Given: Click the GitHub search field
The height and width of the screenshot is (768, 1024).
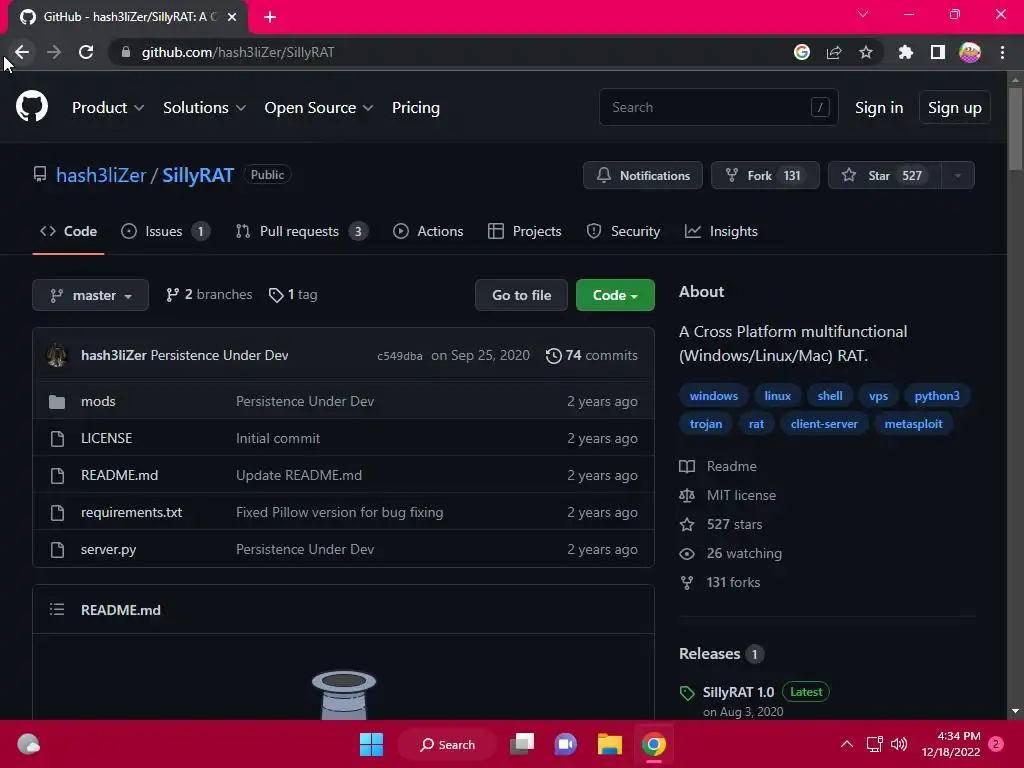Looking at the screenshot, I should pyautogui.click(x=718, y=107).
